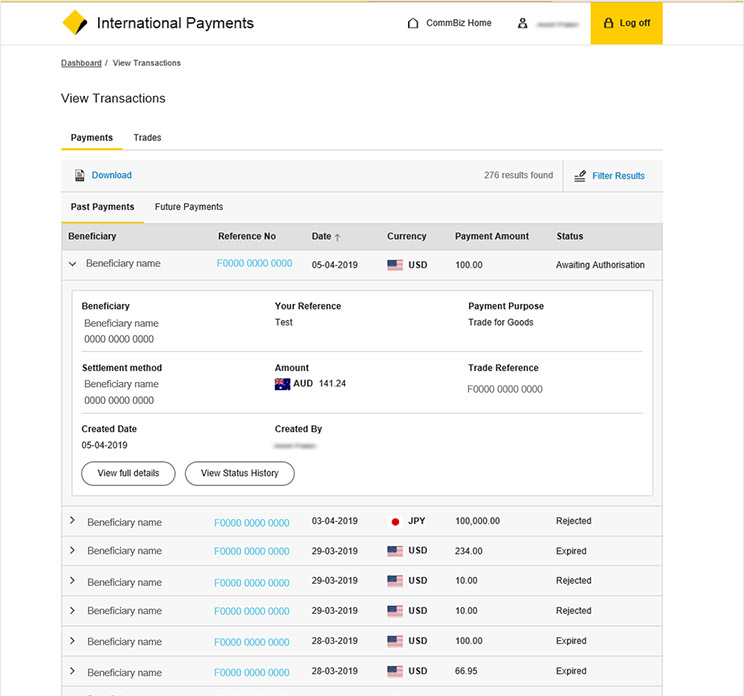Switch to the Trades tab
Screen dimensions: 744x696
coord(147,138)
